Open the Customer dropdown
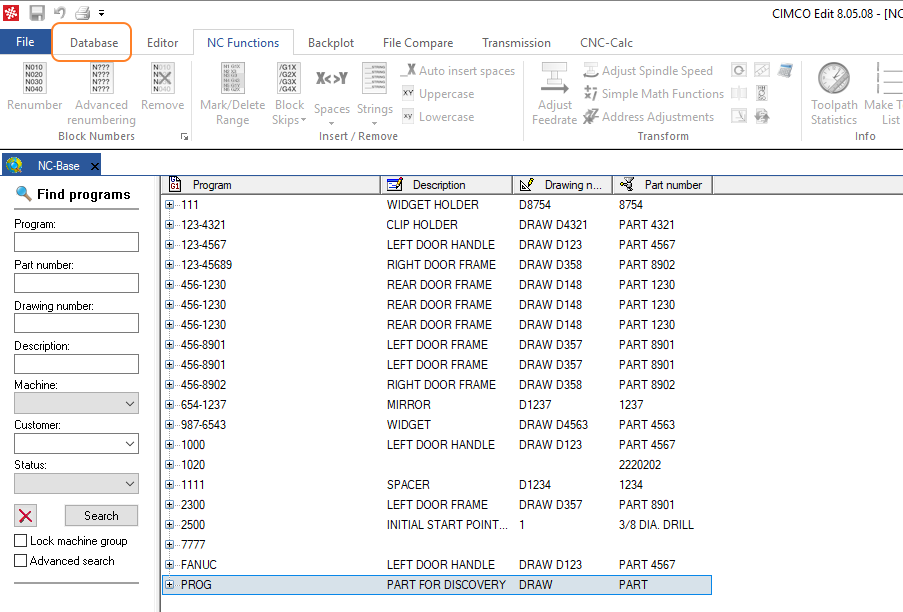This screenshot has height=612, width=903. 76,444
